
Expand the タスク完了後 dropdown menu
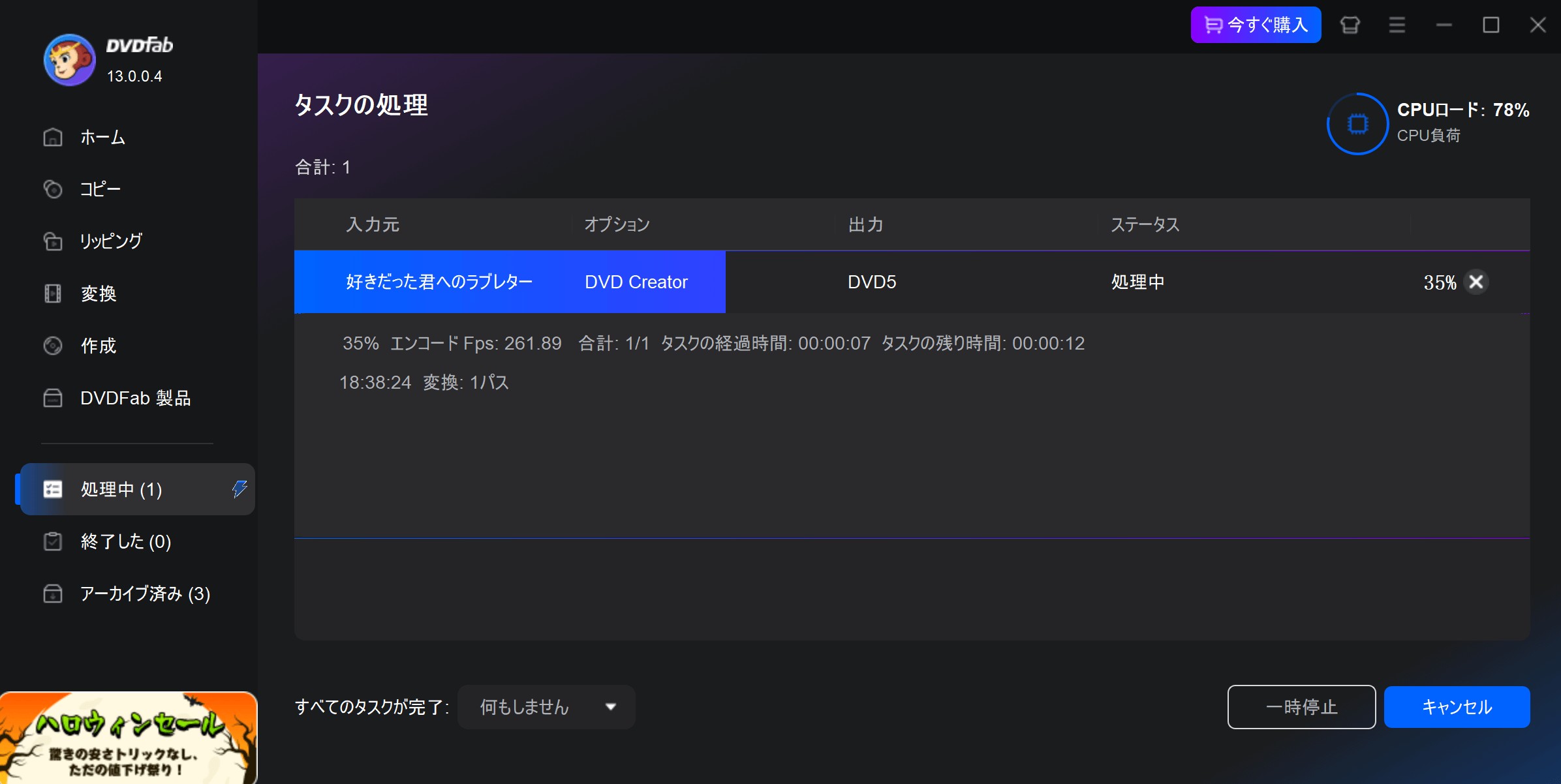pos(611,707)
